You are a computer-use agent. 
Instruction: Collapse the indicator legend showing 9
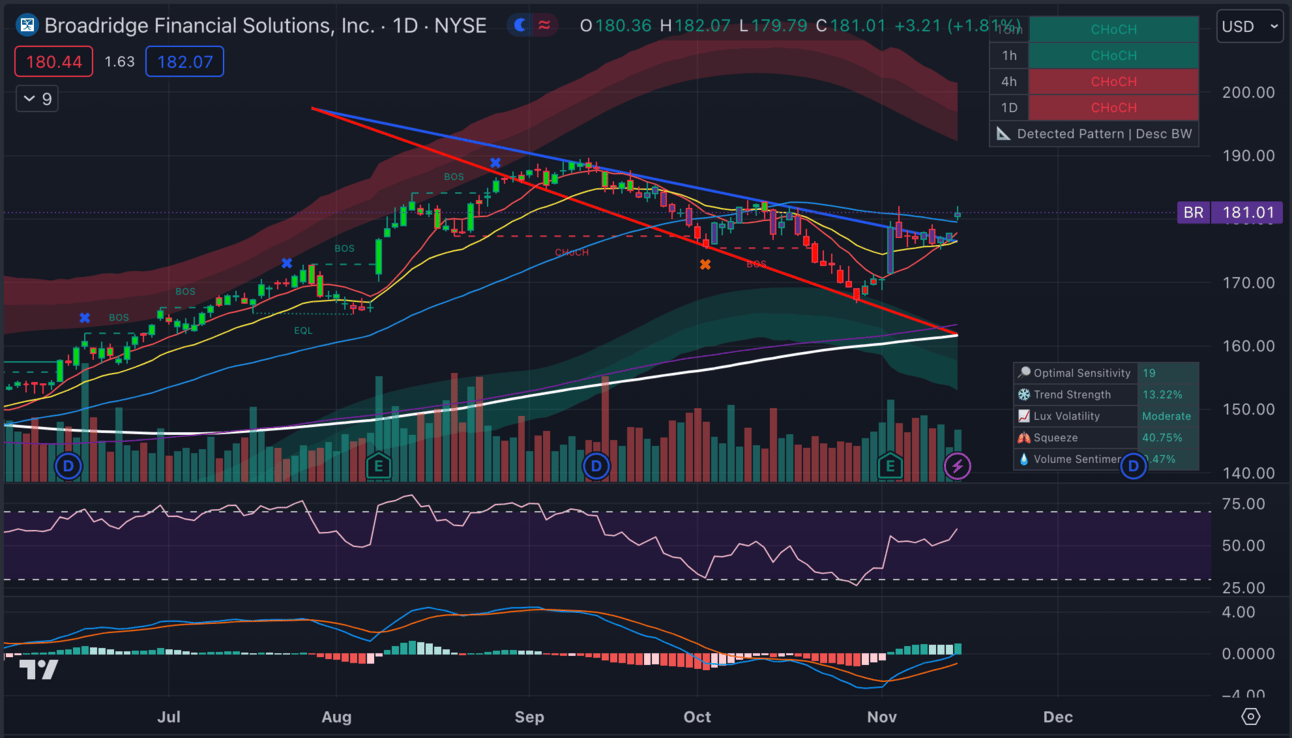click(36, 99)
